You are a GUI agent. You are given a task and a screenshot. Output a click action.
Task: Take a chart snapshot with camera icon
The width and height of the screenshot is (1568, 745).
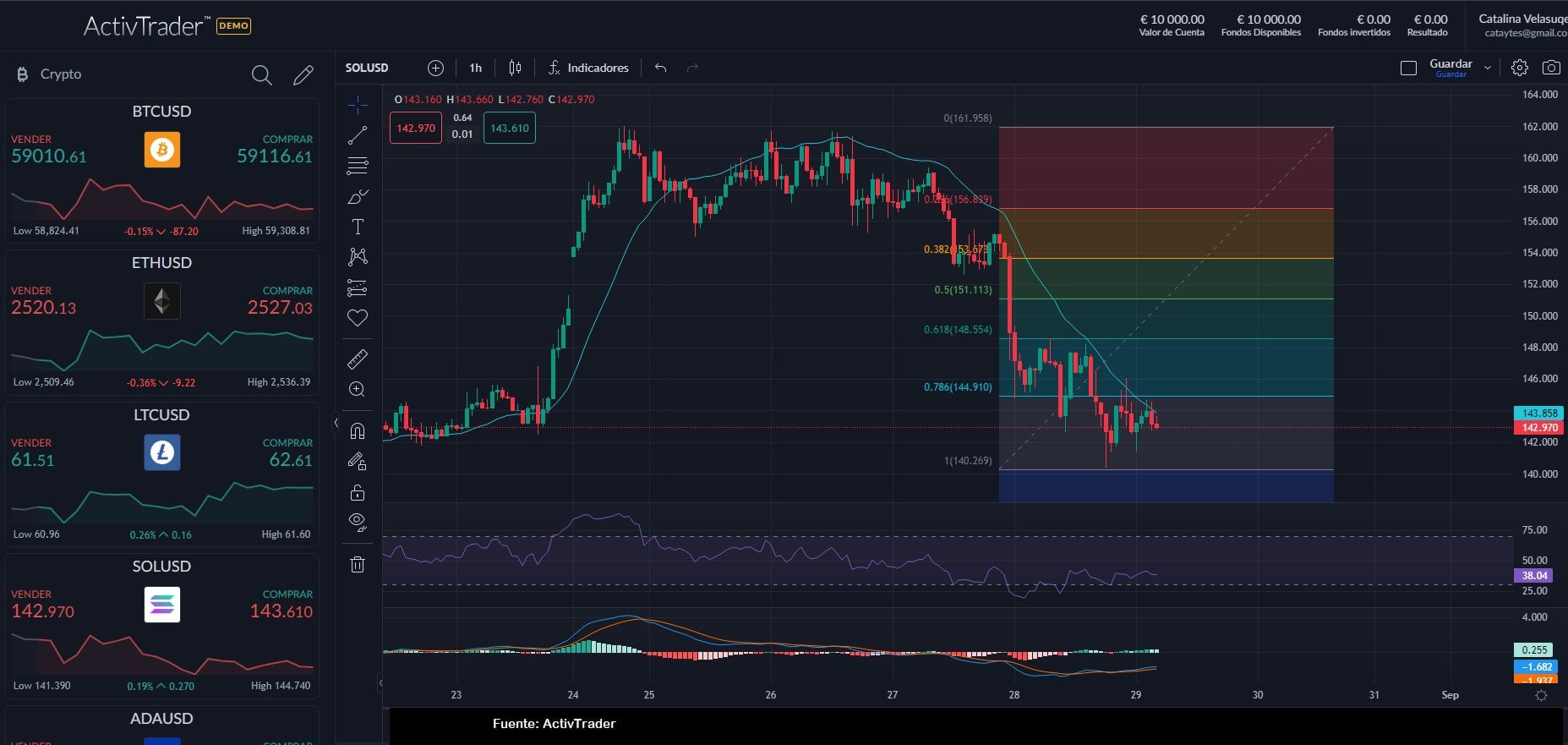(1551, 68)
